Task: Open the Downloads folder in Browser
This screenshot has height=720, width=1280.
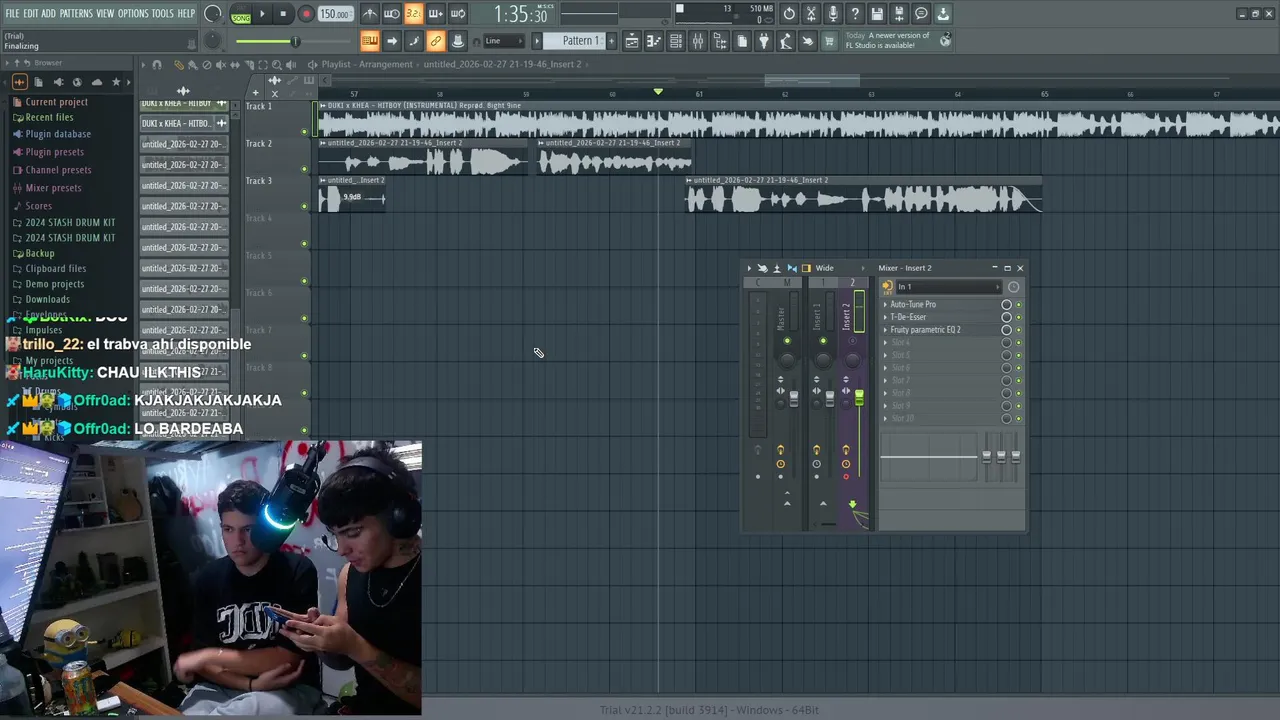Action: [x=47, y=299]
